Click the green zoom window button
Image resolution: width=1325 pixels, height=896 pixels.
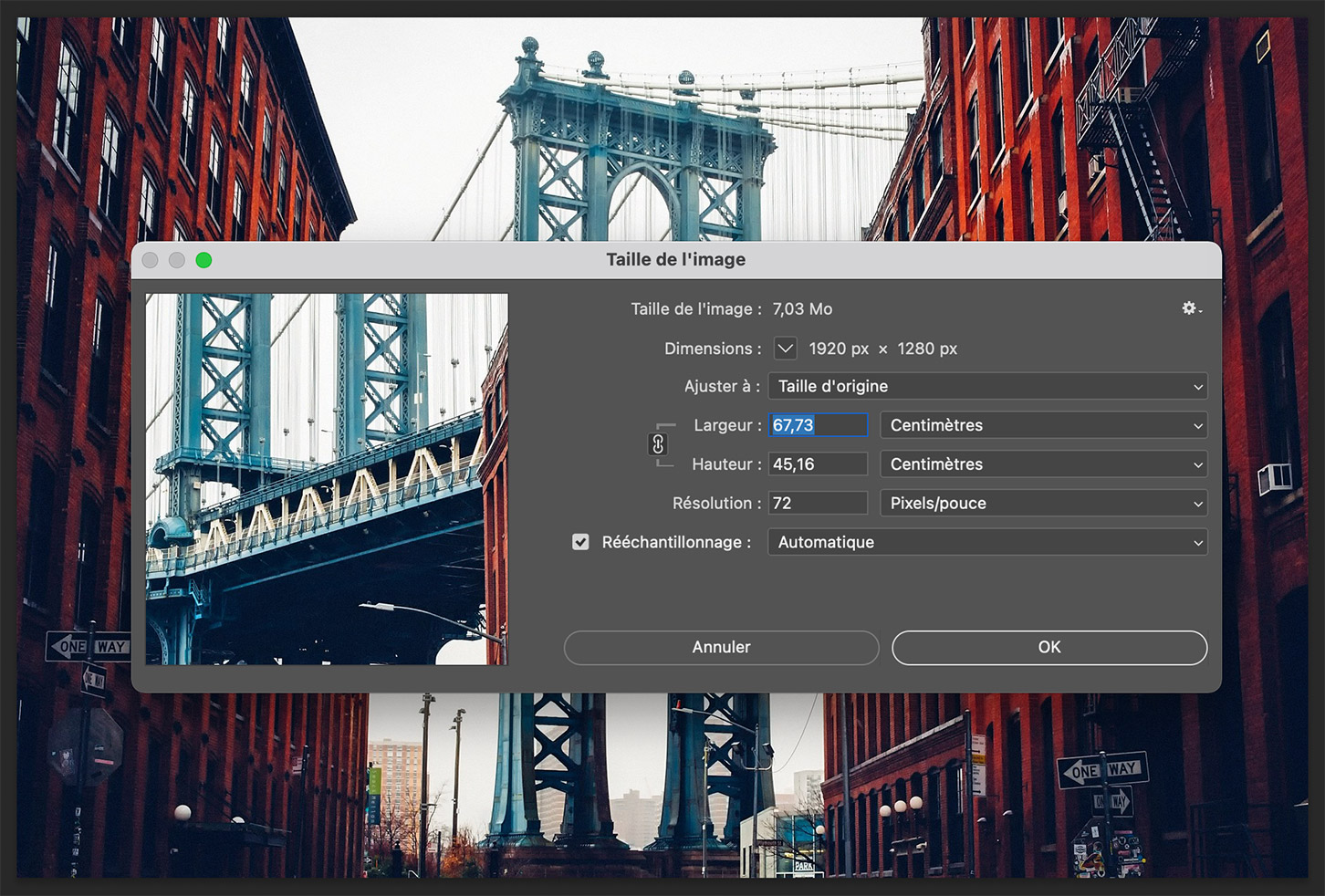tap(203, 260)
